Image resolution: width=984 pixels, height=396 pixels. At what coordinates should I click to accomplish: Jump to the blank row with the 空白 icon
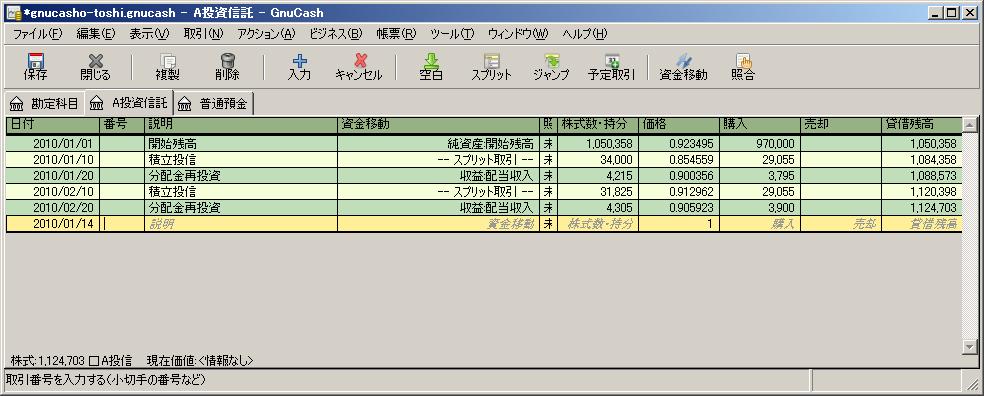point(430,67)
